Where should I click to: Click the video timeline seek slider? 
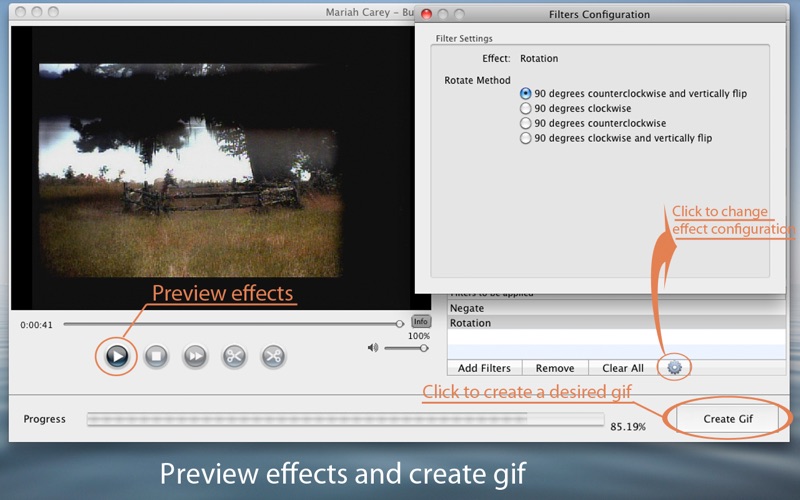[230, 323]
